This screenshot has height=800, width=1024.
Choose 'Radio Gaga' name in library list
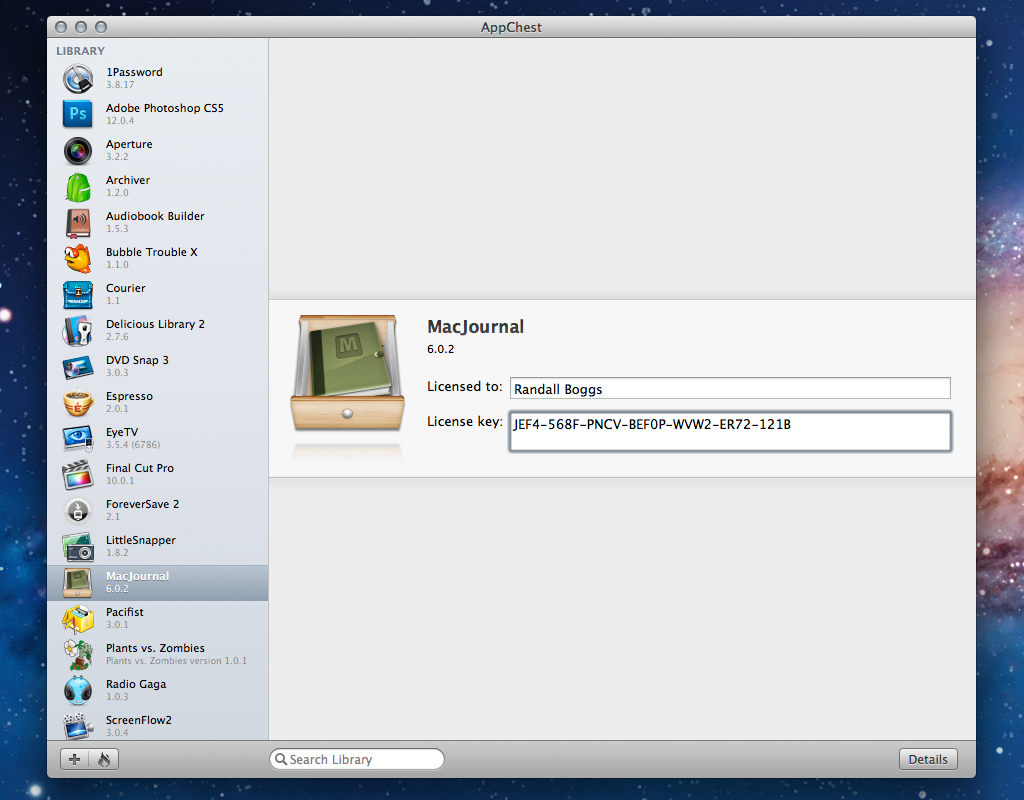point(136,684)
